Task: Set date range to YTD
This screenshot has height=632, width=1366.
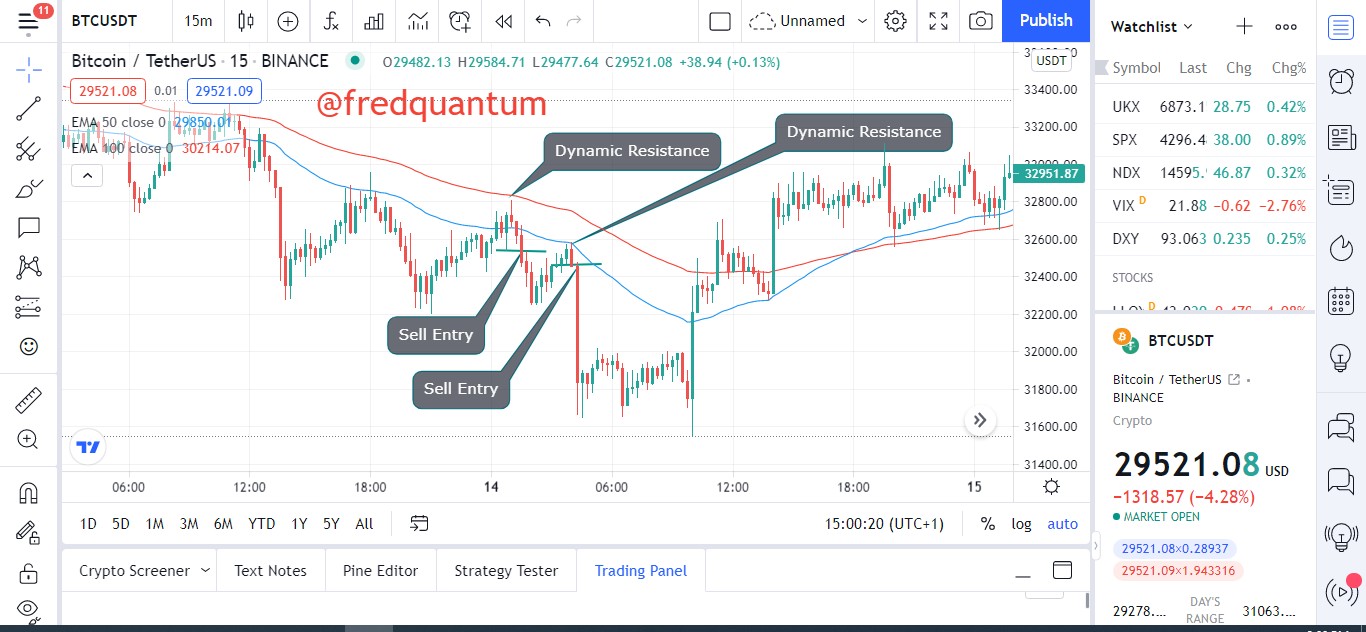Action: tap(262, 523)
